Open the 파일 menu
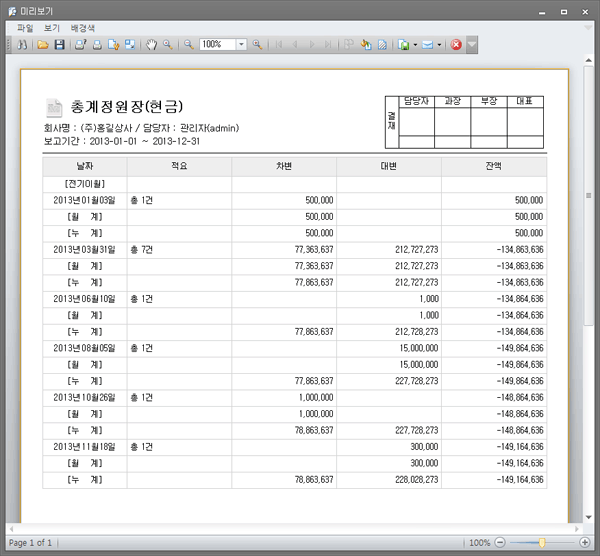600x556 pixels. tap(25, 28)
